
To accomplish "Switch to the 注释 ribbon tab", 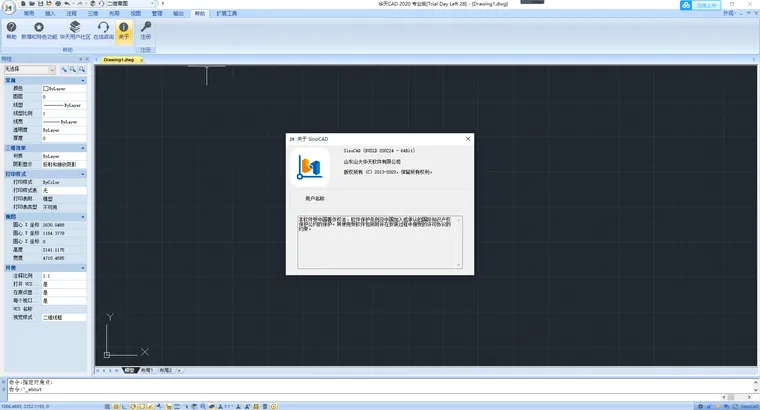I will pyautogui.click(x=71, y=14).
